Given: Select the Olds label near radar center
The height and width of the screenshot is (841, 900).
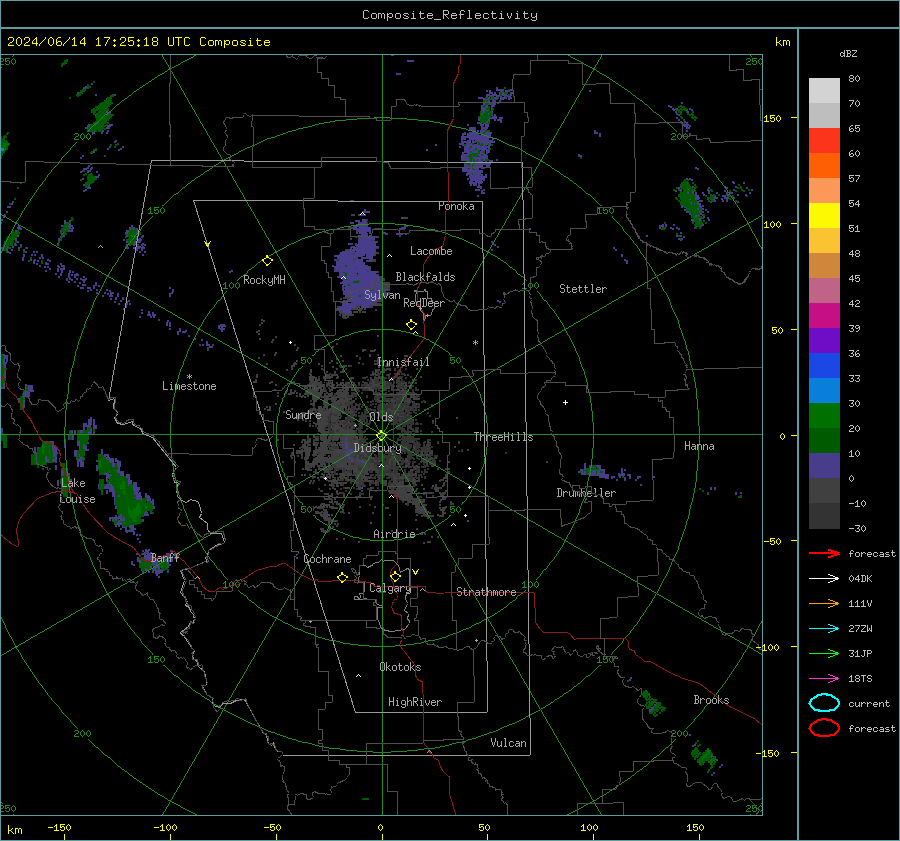Looking at the screenshot, I should (381, 417).
